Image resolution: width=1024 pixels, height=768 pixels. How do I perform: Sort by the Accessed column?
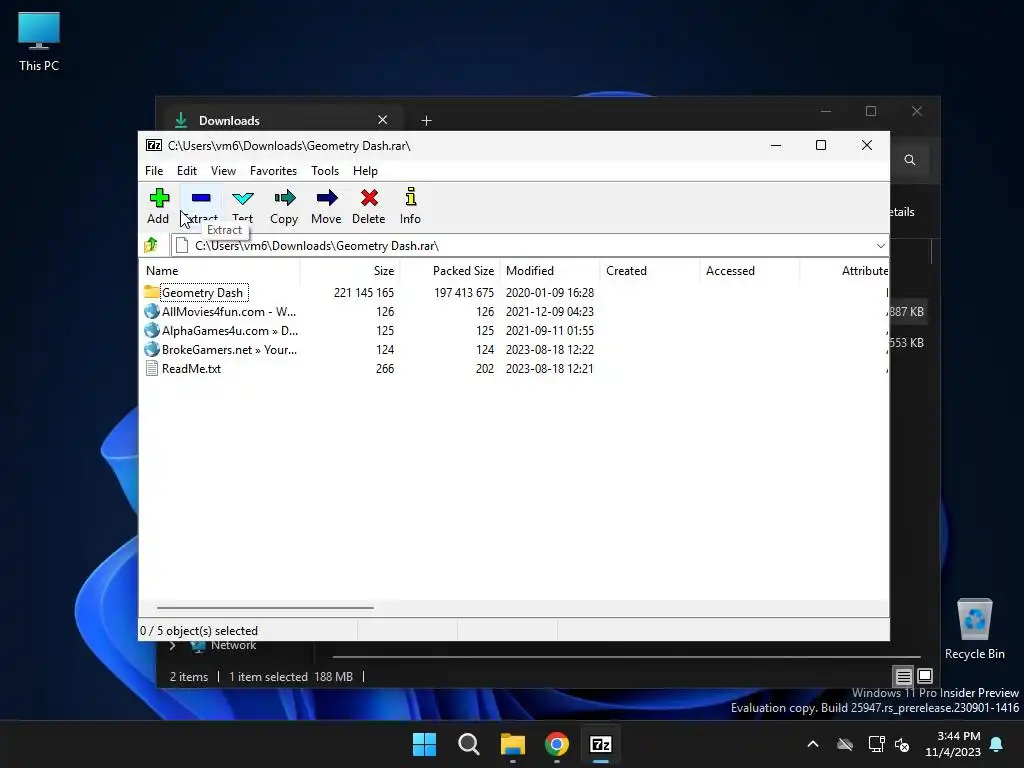click(750, 270)
